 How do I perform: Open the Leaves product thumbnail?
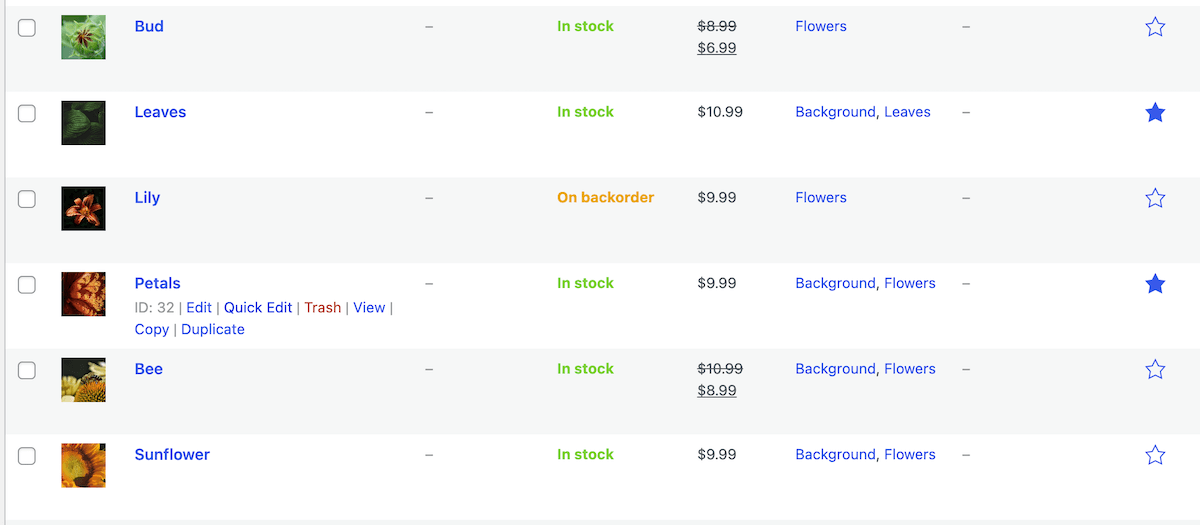(83, 123)
